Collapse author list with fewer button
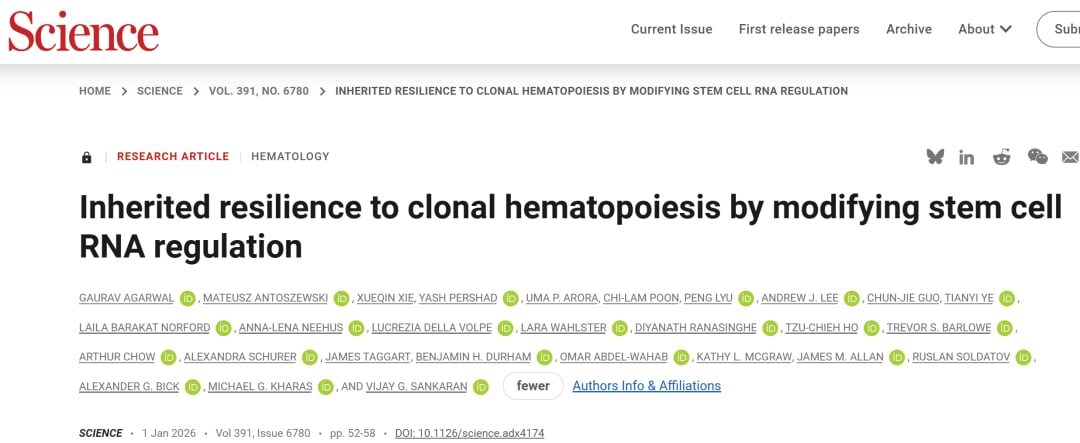The image size is (1080, 443). click(533, 386)
